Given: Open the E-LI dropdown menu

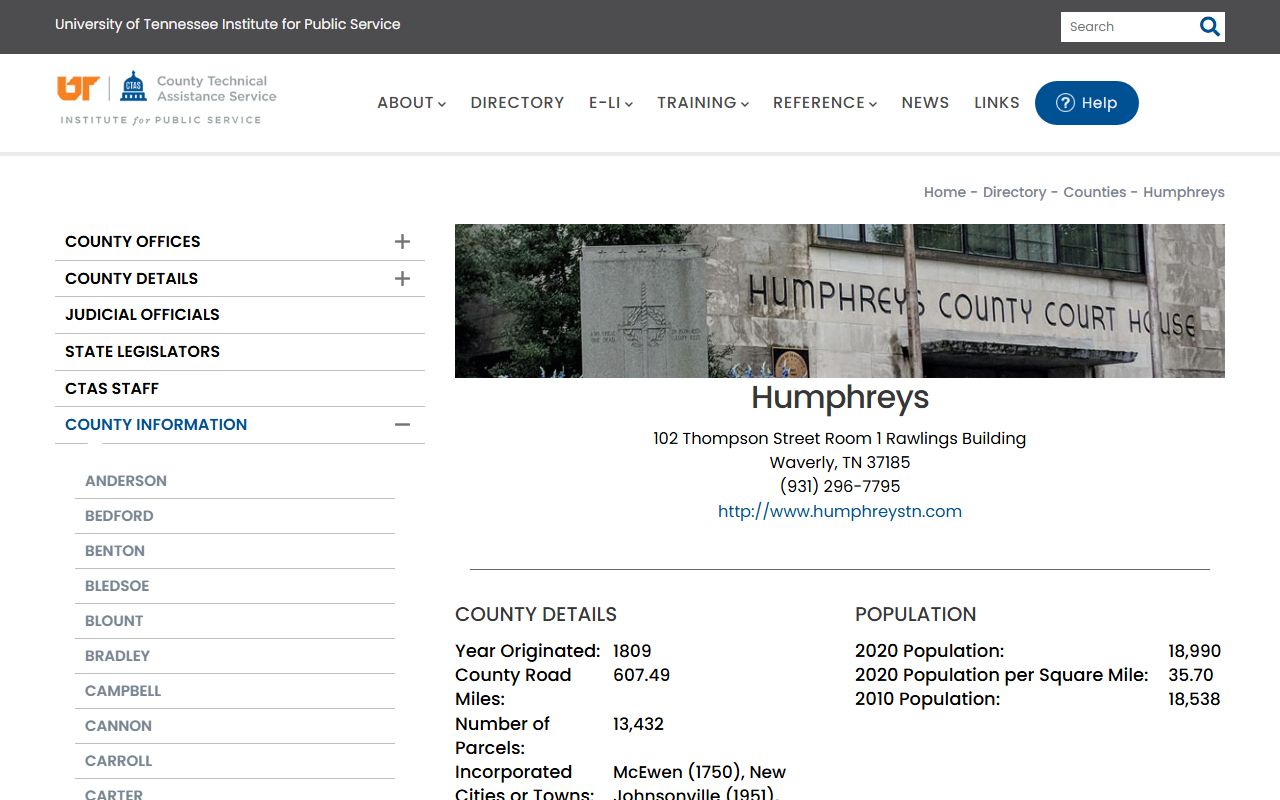Looking at the screenshot, I should pyautogui.click(x=610, y=103).
